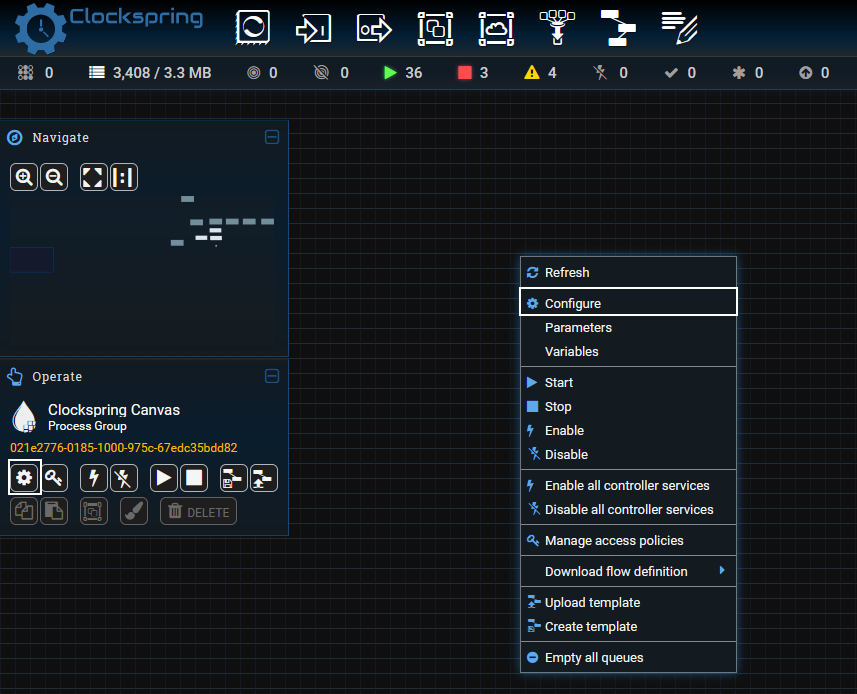Click the Clockspring gear logo
This screenshot has height=694, width=857.
[x=40, y=28]
